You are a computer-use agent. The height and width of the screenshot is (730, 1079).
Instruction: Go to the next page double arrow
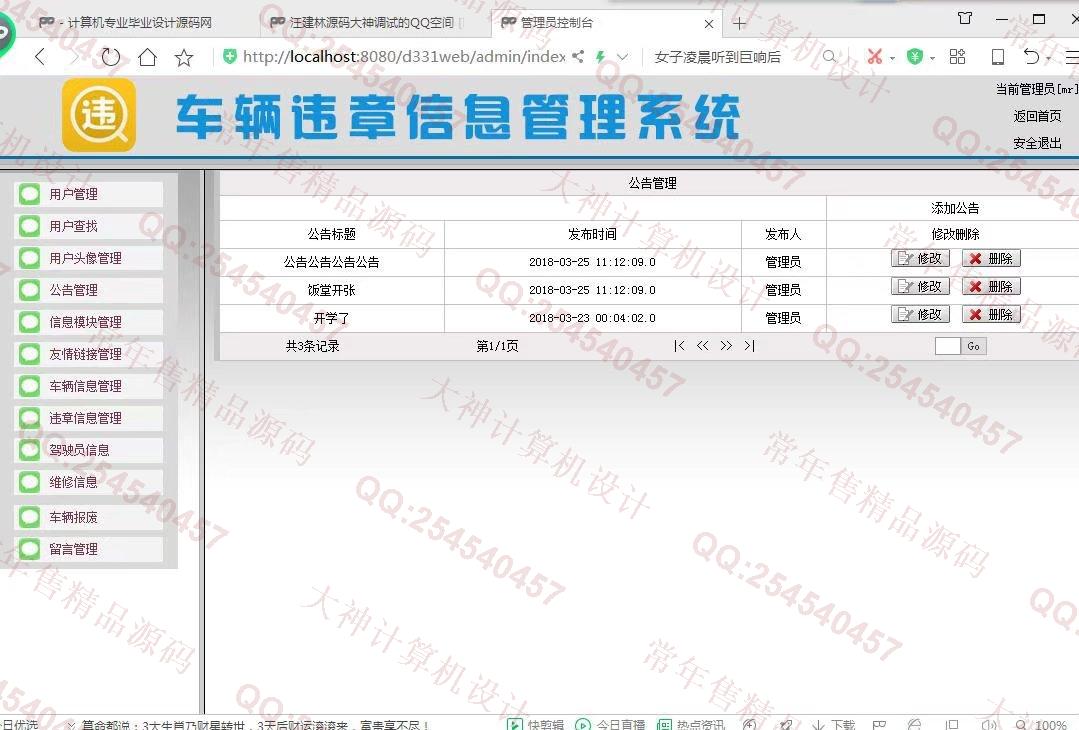pyautogui.click(x=726, y=345)
